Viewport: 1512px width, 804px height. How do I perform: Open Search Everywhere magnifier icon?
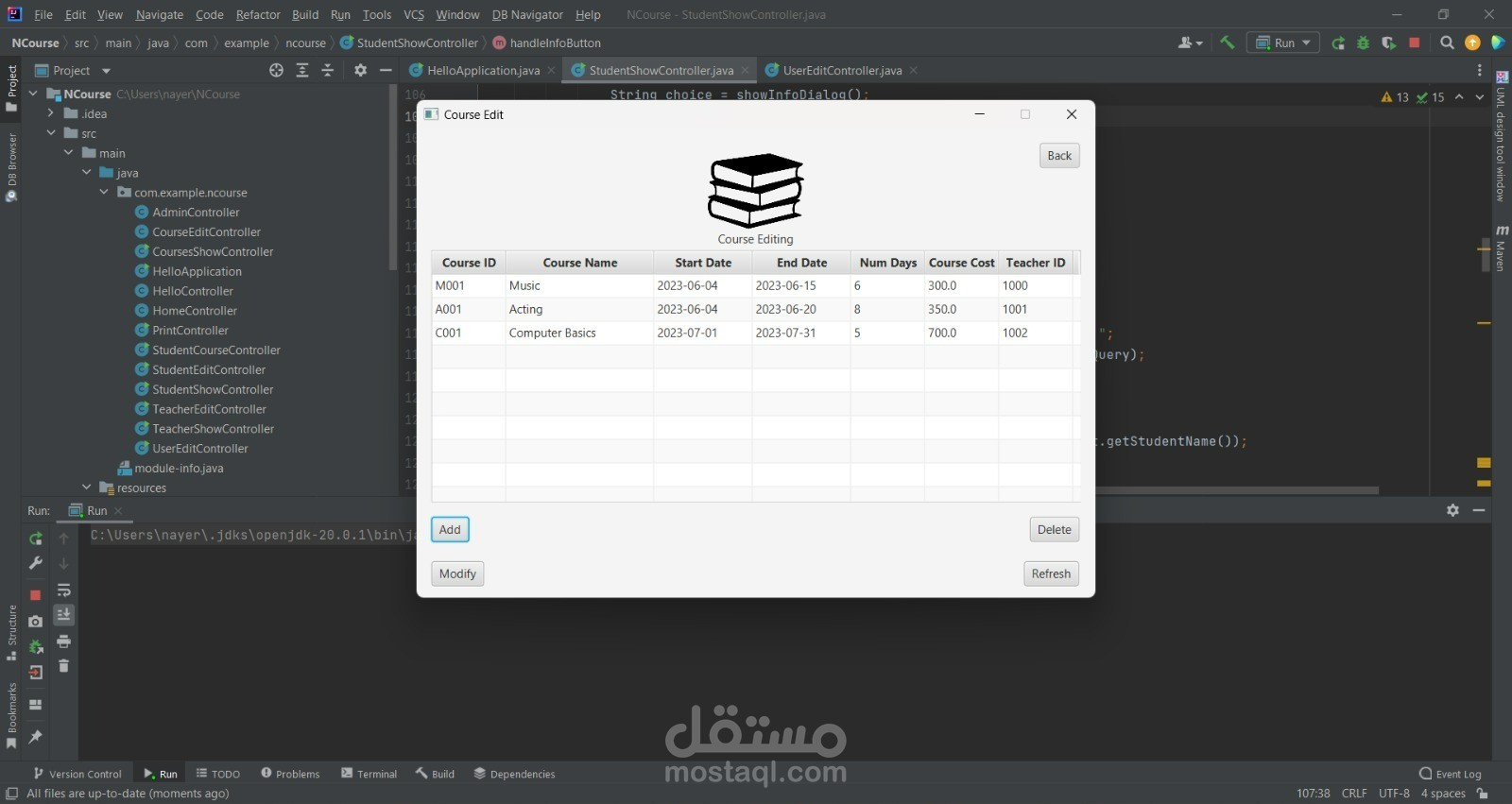1447,43
